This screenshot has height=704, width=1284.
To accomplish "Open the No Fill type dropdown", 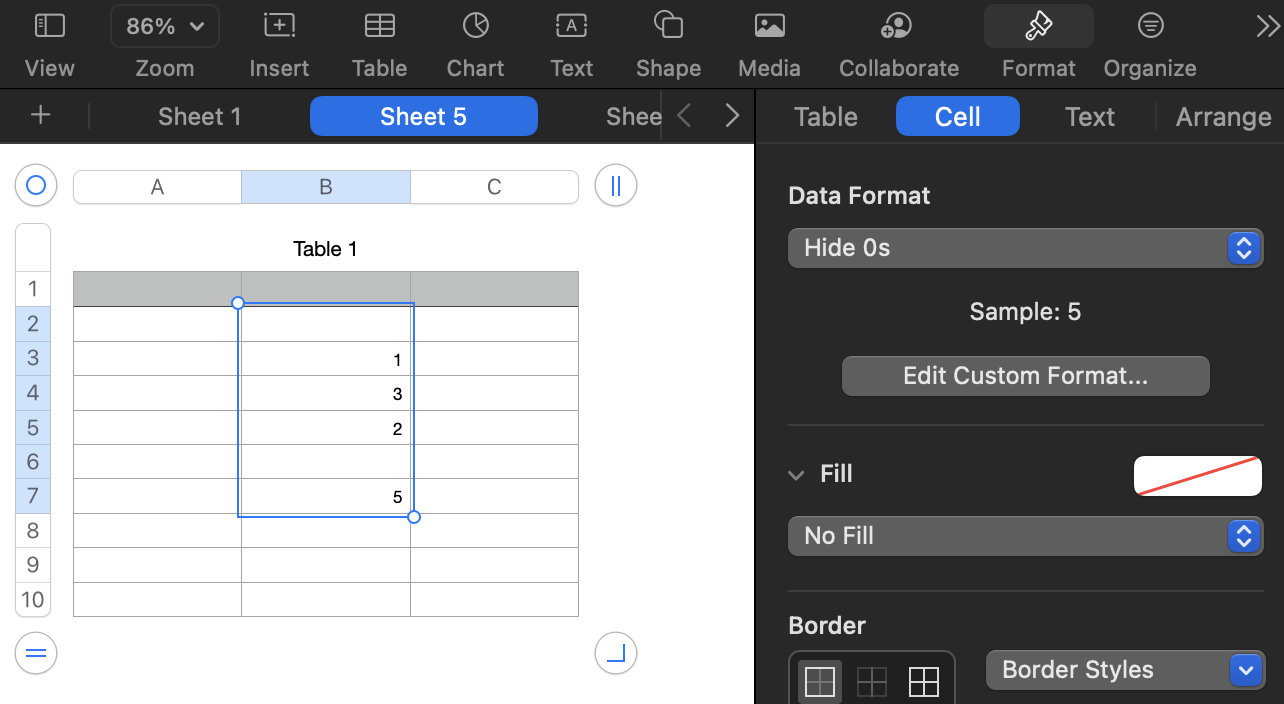I will pos(1025,536).
